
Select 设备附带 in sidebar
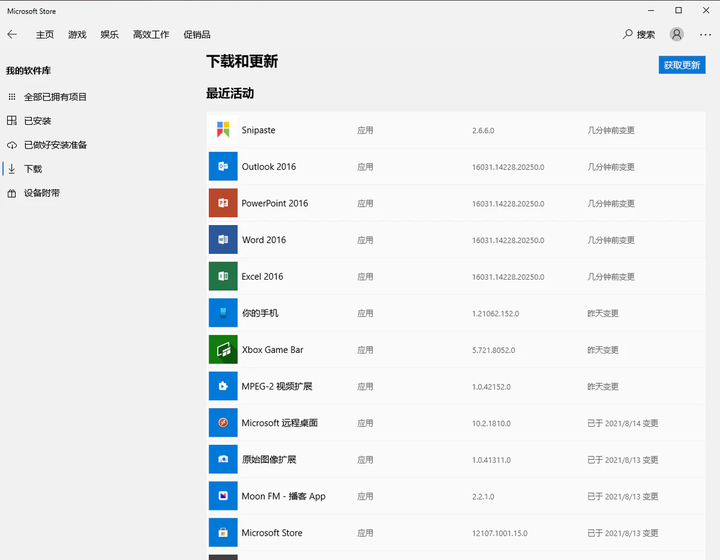(42, 193)
